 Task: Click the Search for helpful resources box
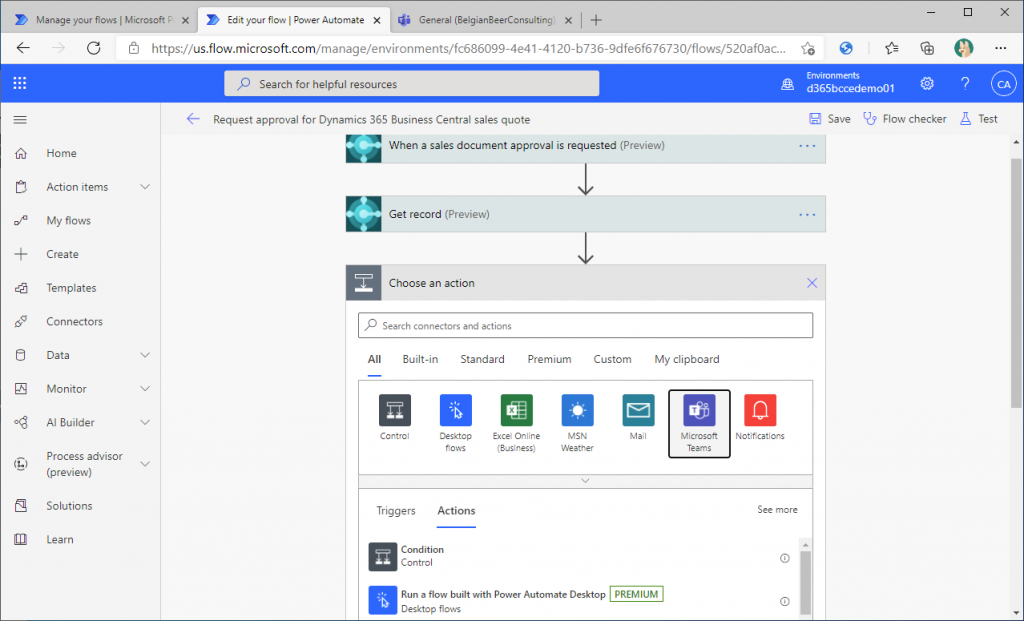[x=411, y=84]
